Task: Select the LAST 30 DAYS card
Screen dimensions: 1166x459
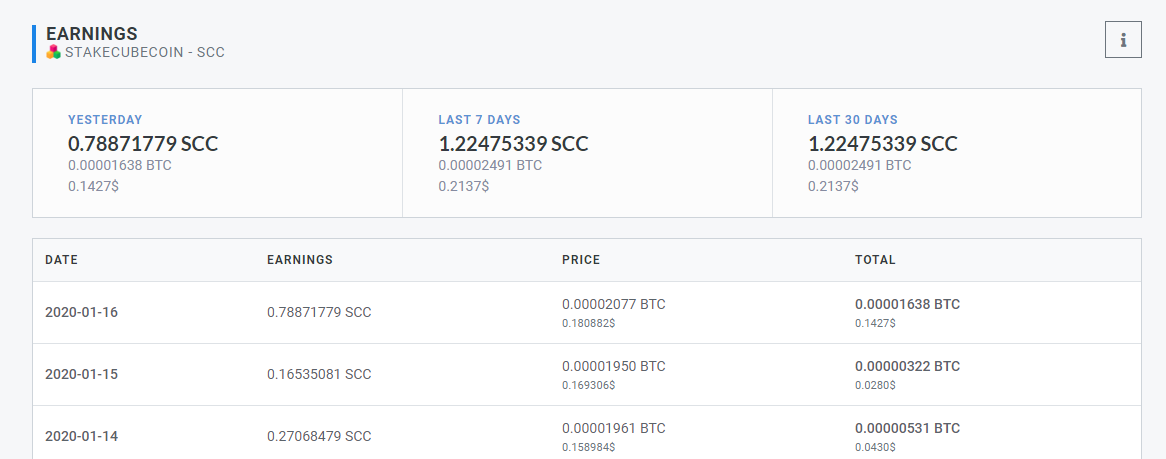Action: pyautogui.click(x=956, y=153)
